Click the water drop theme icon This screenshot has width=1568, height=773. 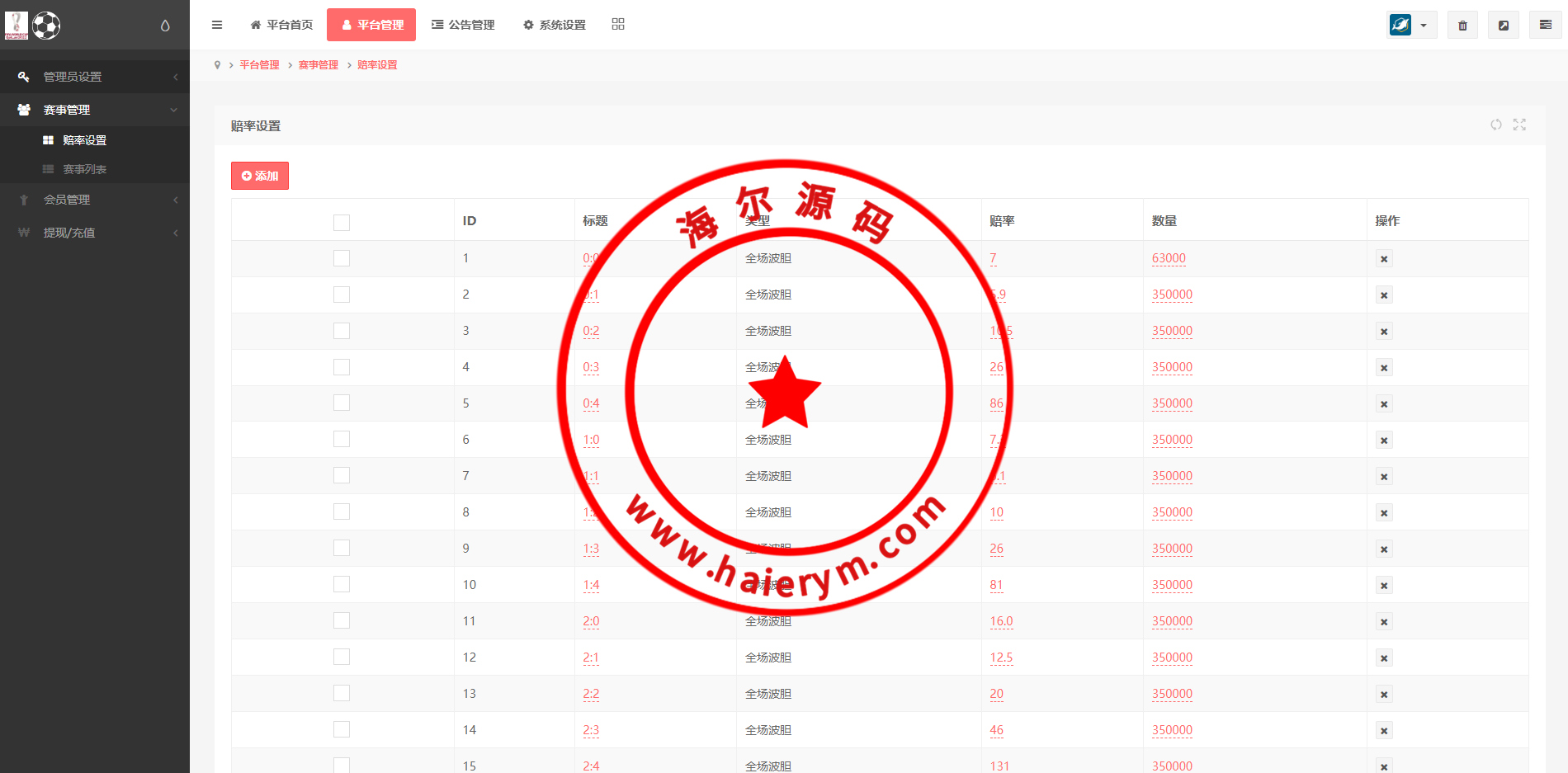point(165,26)
